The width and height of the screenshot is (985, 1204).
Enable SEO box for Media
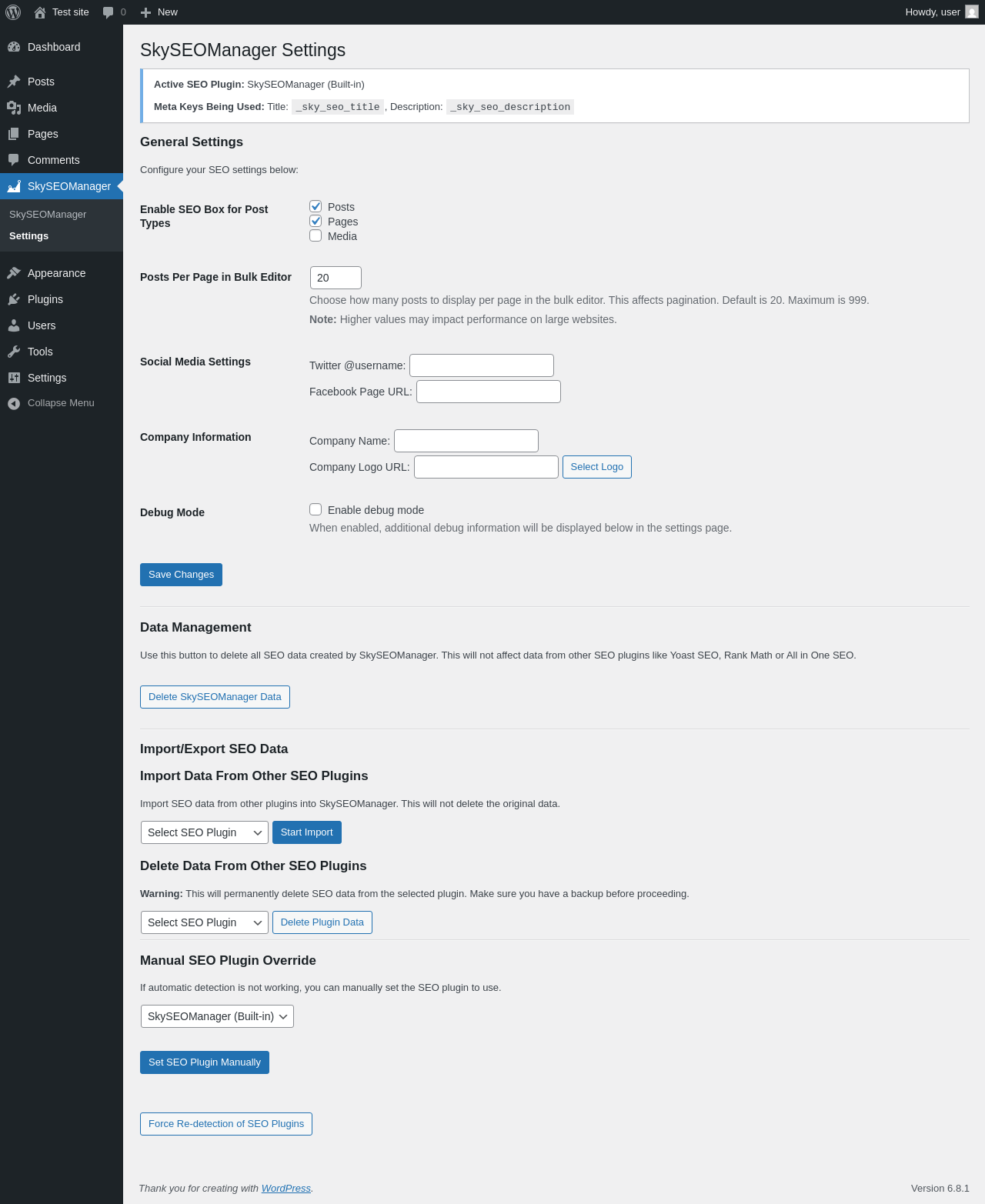click(x=316, y=235)
